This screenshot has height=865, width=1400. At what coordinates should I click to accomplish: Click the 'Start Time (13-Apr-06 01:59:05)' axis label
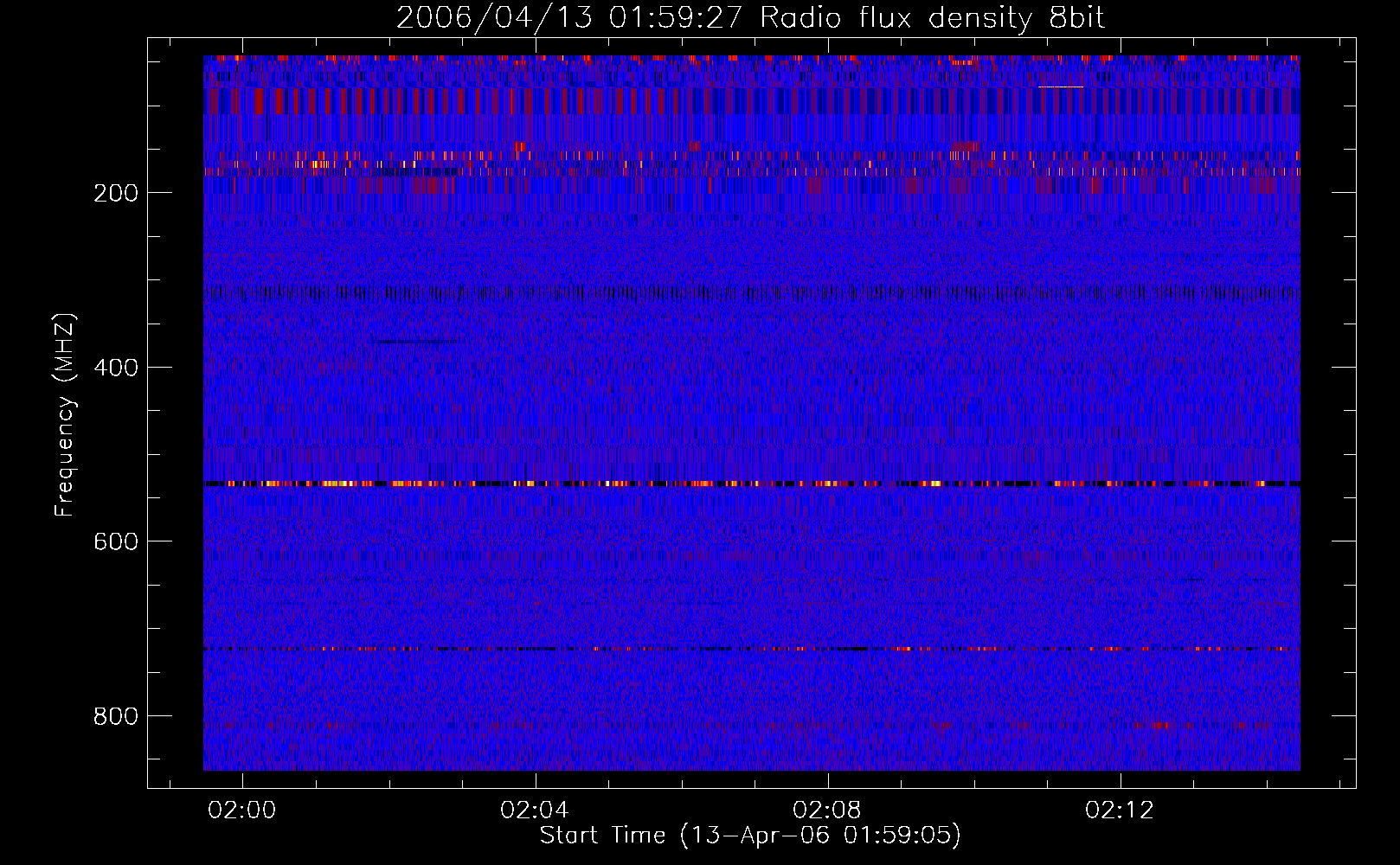tap(750, 836)
